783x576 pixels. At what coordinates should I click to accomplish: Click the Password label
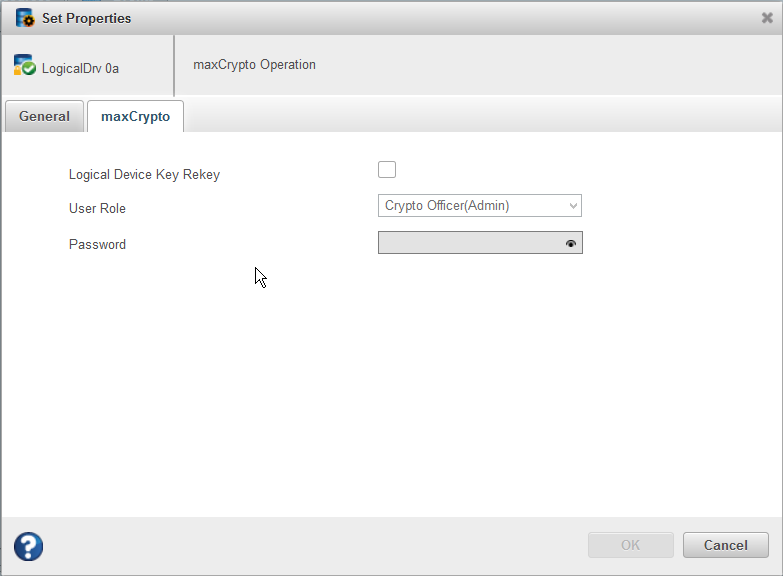(97, 244)
